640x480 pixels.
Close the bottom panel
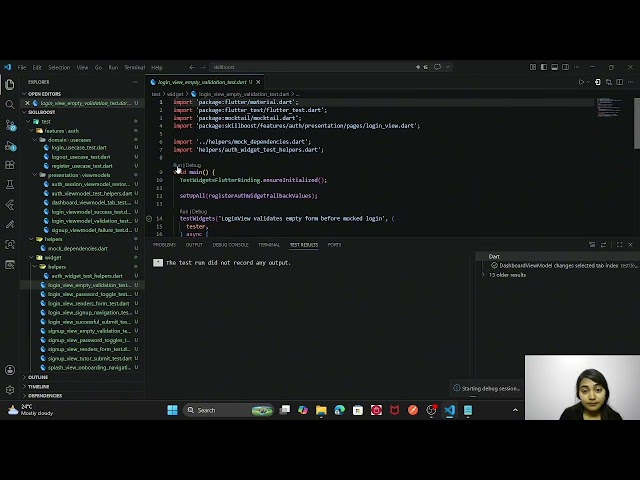pos(631,244)
